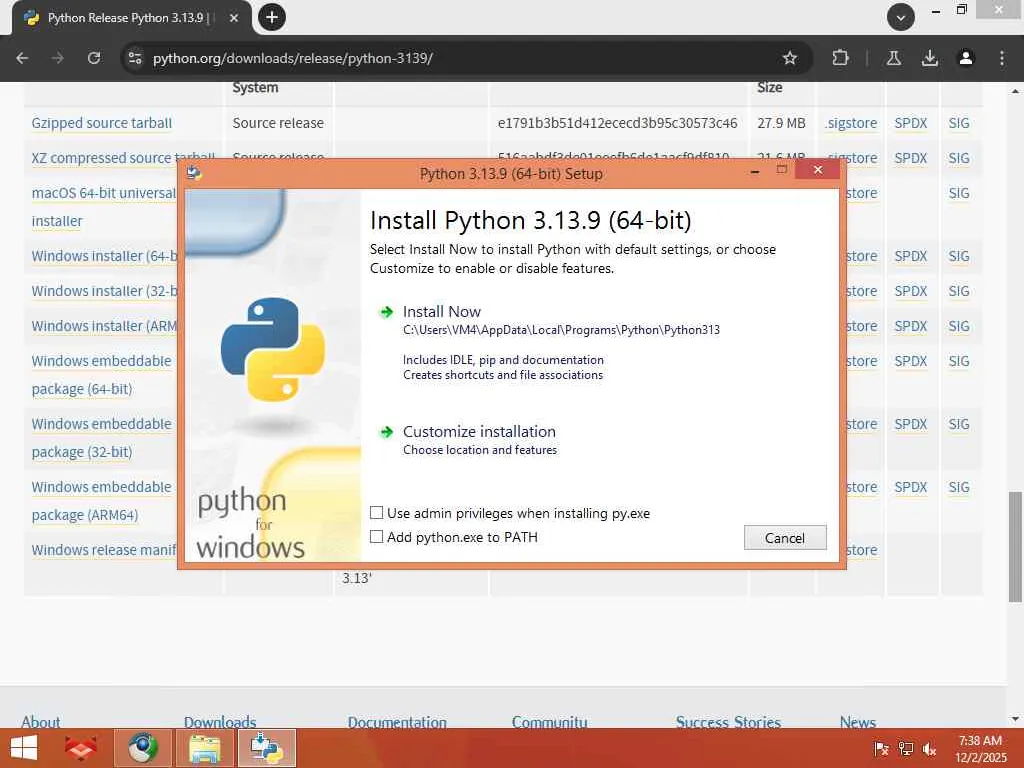Open .sigstore link for Gzipped source tarball
This screenshot has width=1024, height=768.
pos(851,123)
